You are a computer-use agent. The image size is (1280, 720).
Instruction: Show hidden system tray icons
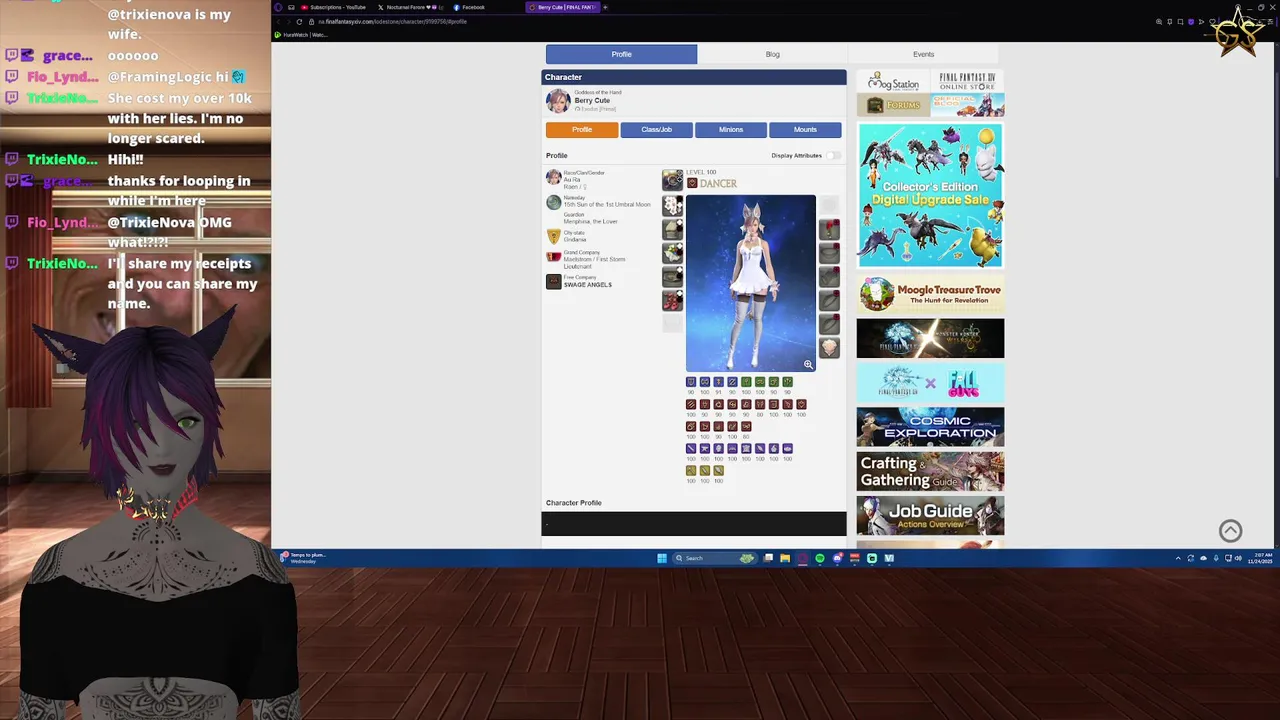[1177, 558]
